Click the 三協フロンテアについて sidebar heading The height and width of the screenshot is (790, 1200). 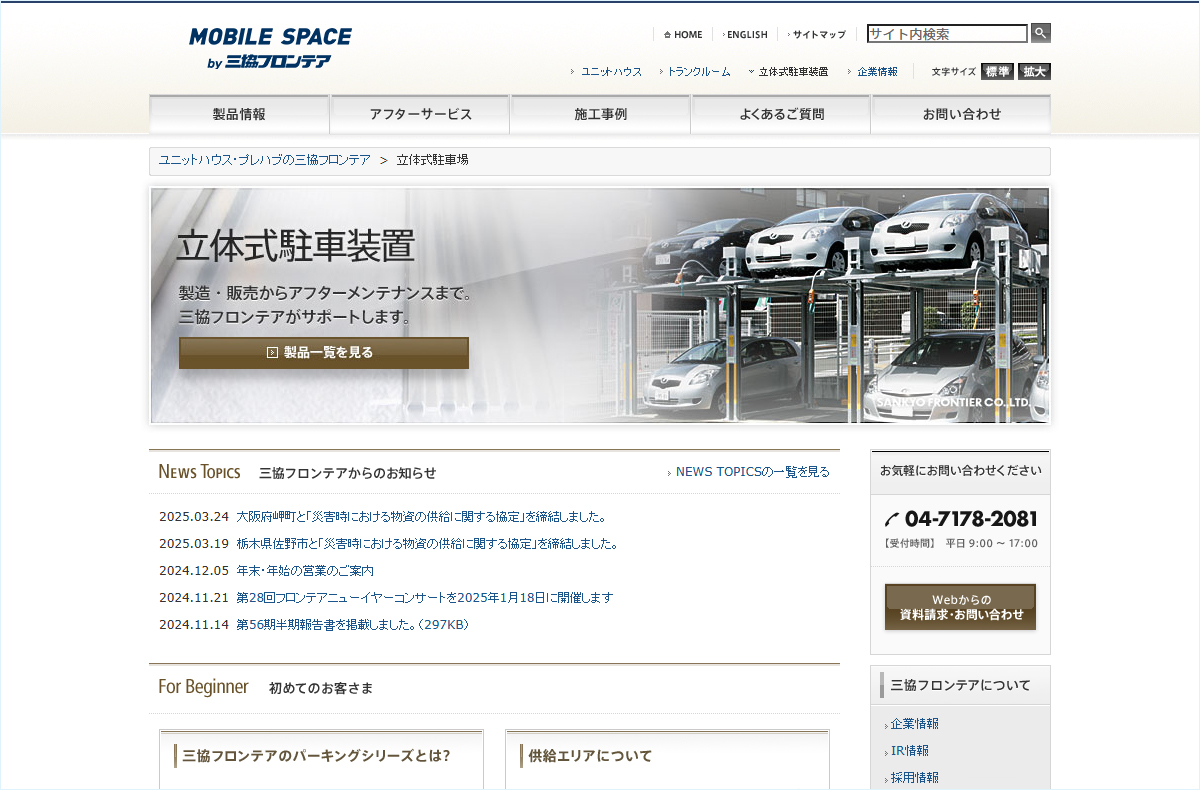pos(960,686)
